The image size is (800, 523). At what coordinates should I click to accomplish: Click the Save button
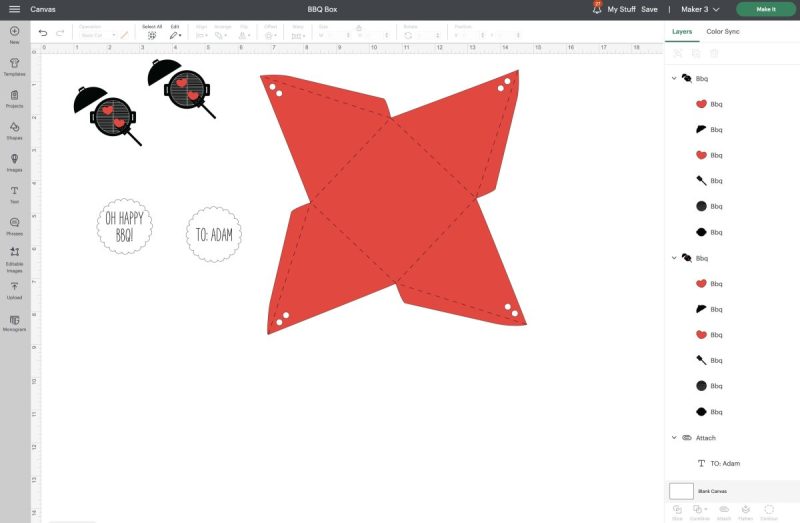(x=649, y=9)
